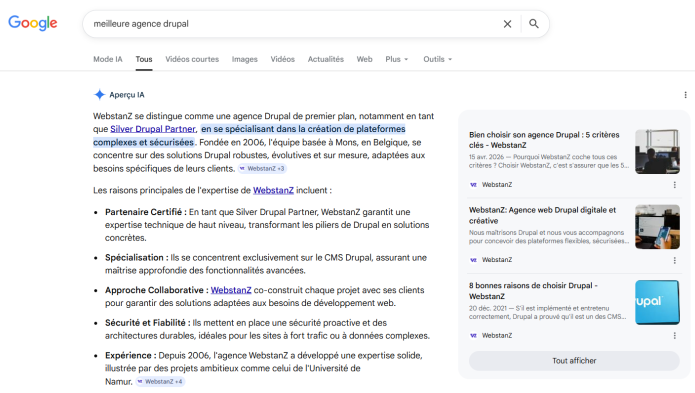Click the 'Aperçu IA' label
Screen dimensions: 695x393
click(127, 95)
